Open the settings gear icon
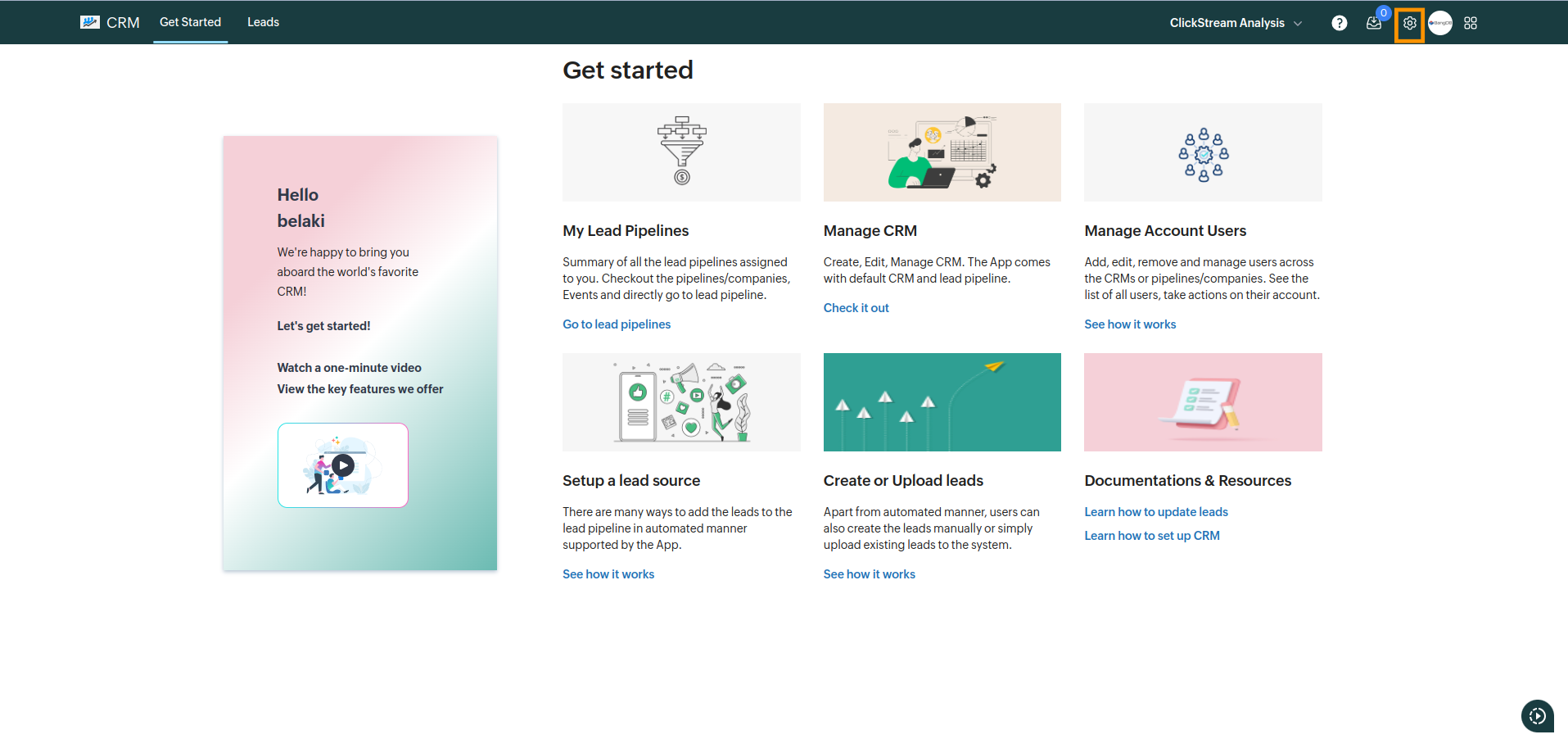 pyautogui.click(x=1410, y=23)
